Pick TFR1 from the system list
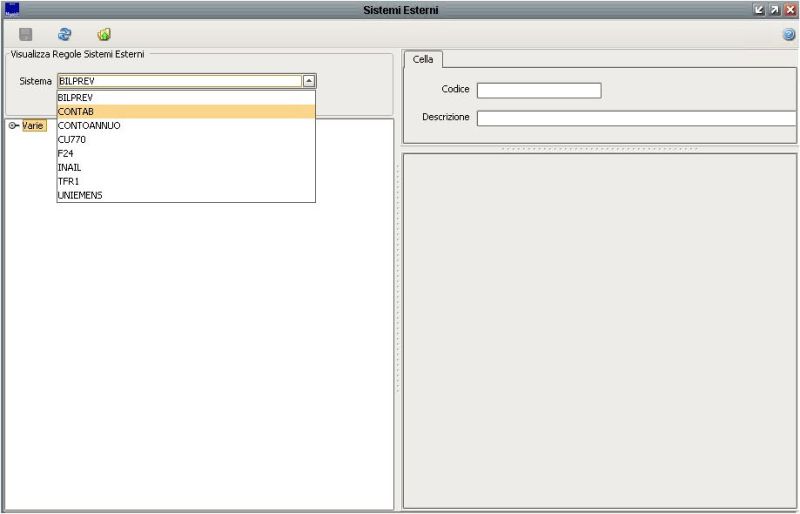The image size is (800, 514). [x=68, y=181]
